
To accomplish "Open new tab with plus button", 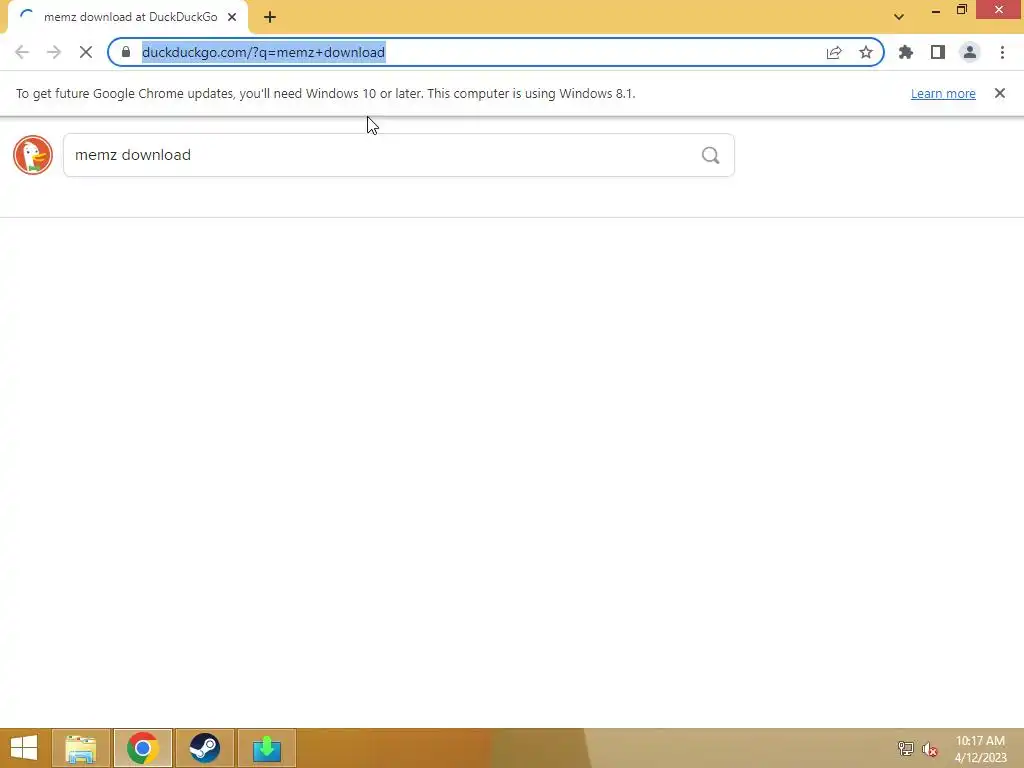I will point(270,17).
